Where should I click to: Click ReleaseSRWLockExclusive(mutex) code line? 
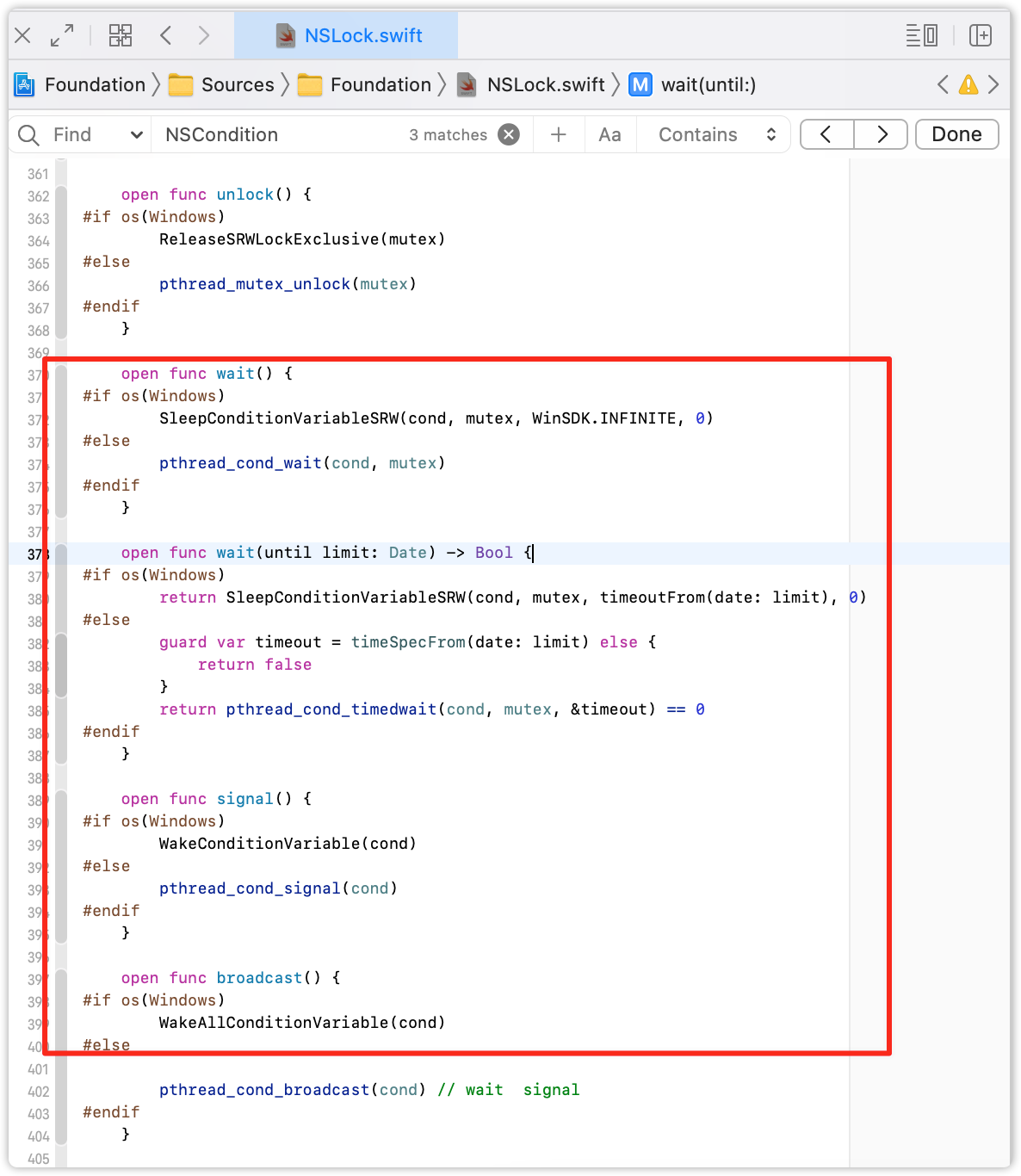click(302, 239)
